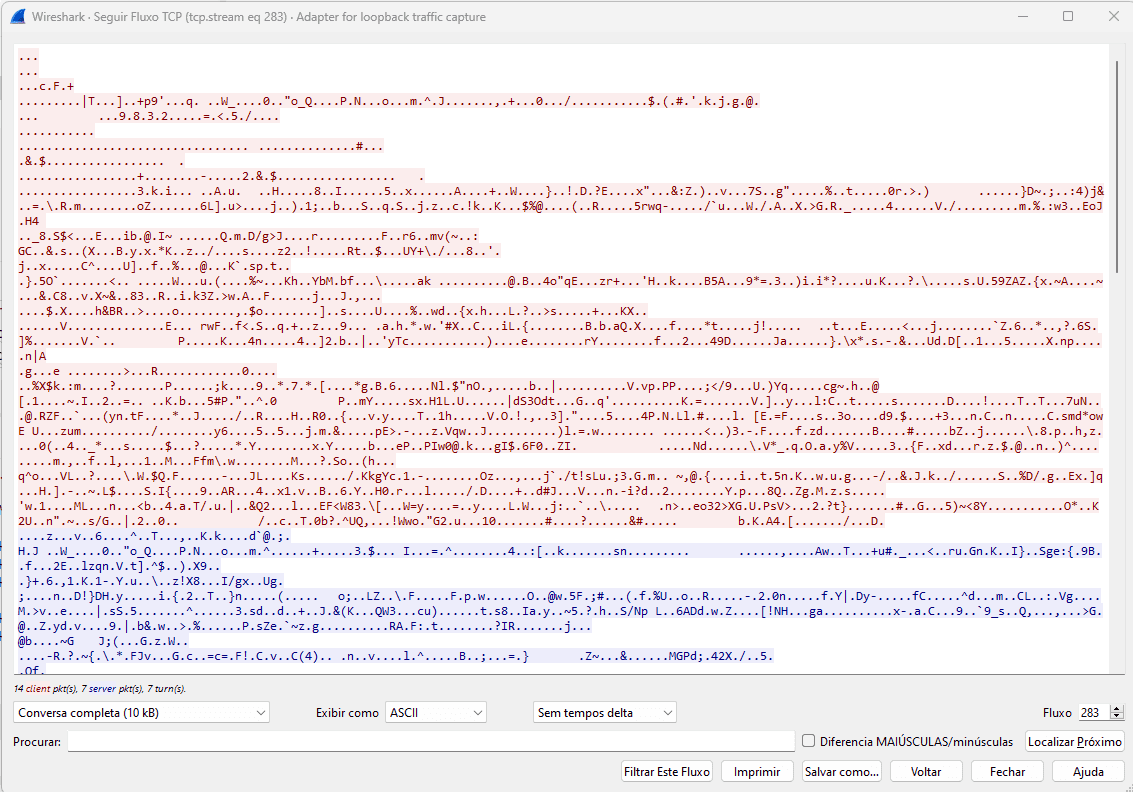Screen dimensions: 1133x792
Task: Click the '...c.F.+' line in the stream
Action: [x=46, y=87]
